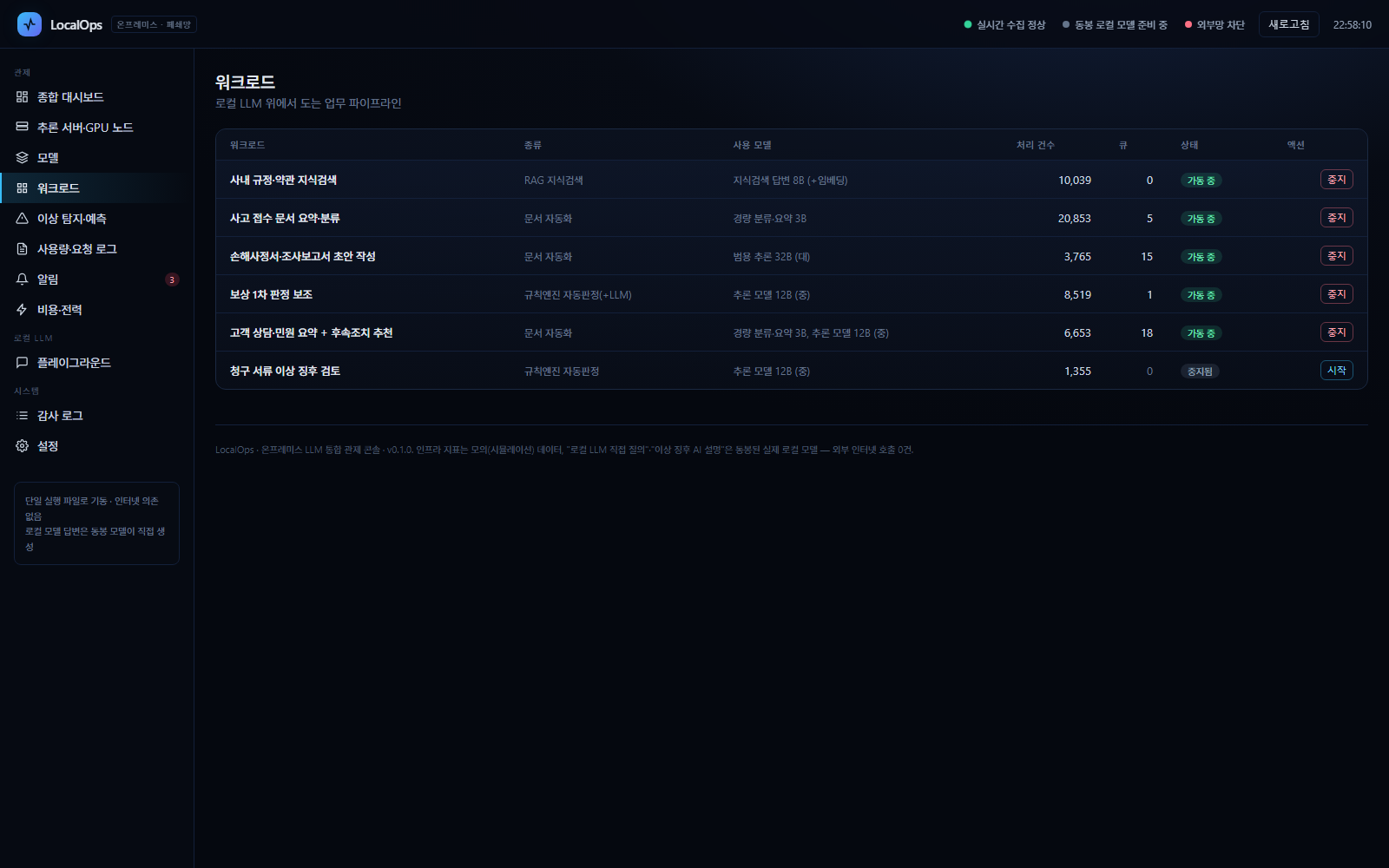
Task: Select the 추론 서버·GPU 노드 server icon
Action: click(x=23, y=128)
